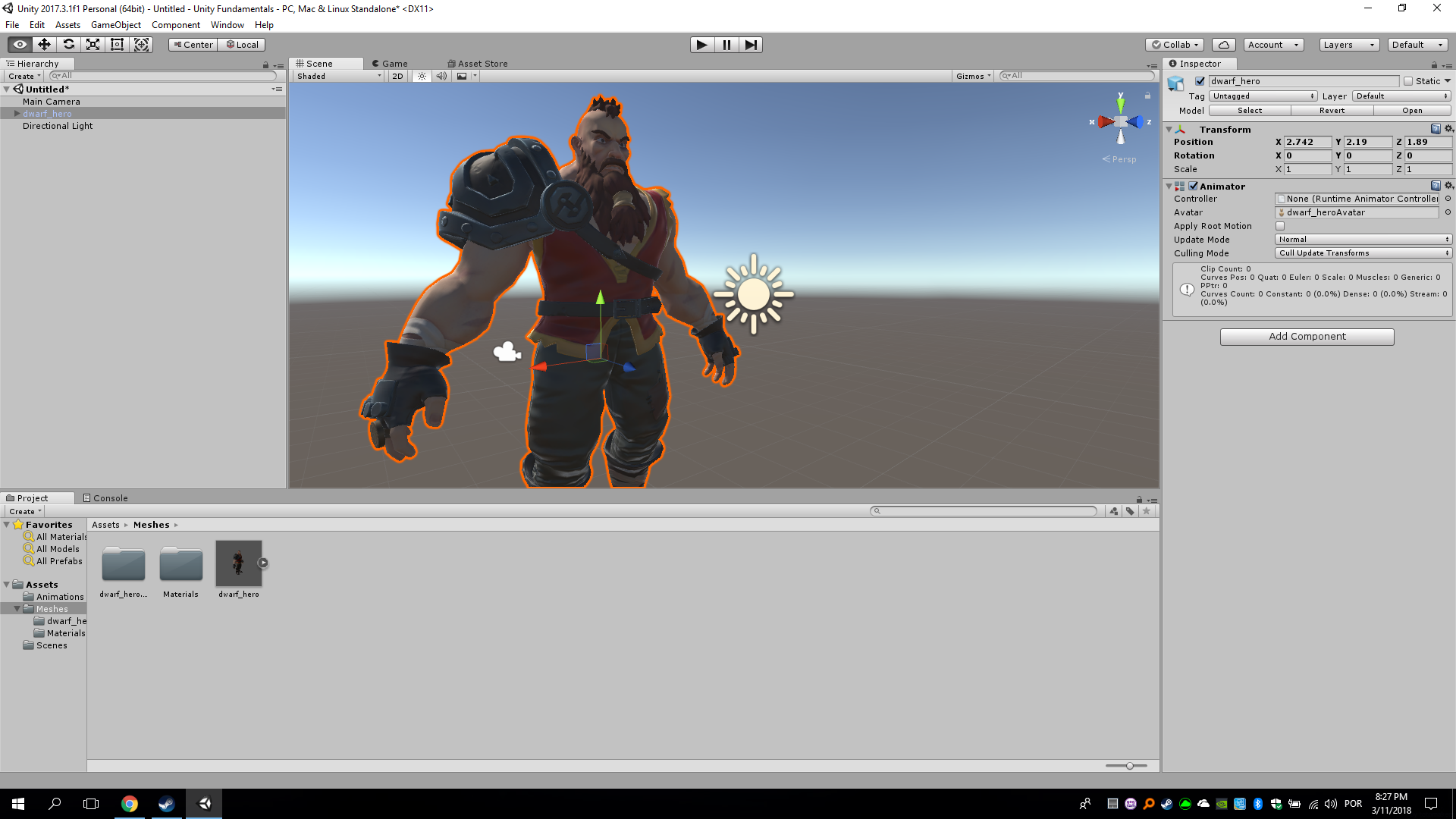Switch to the Console tab
Screen dimensions: 1456x819
click(105, 498)
